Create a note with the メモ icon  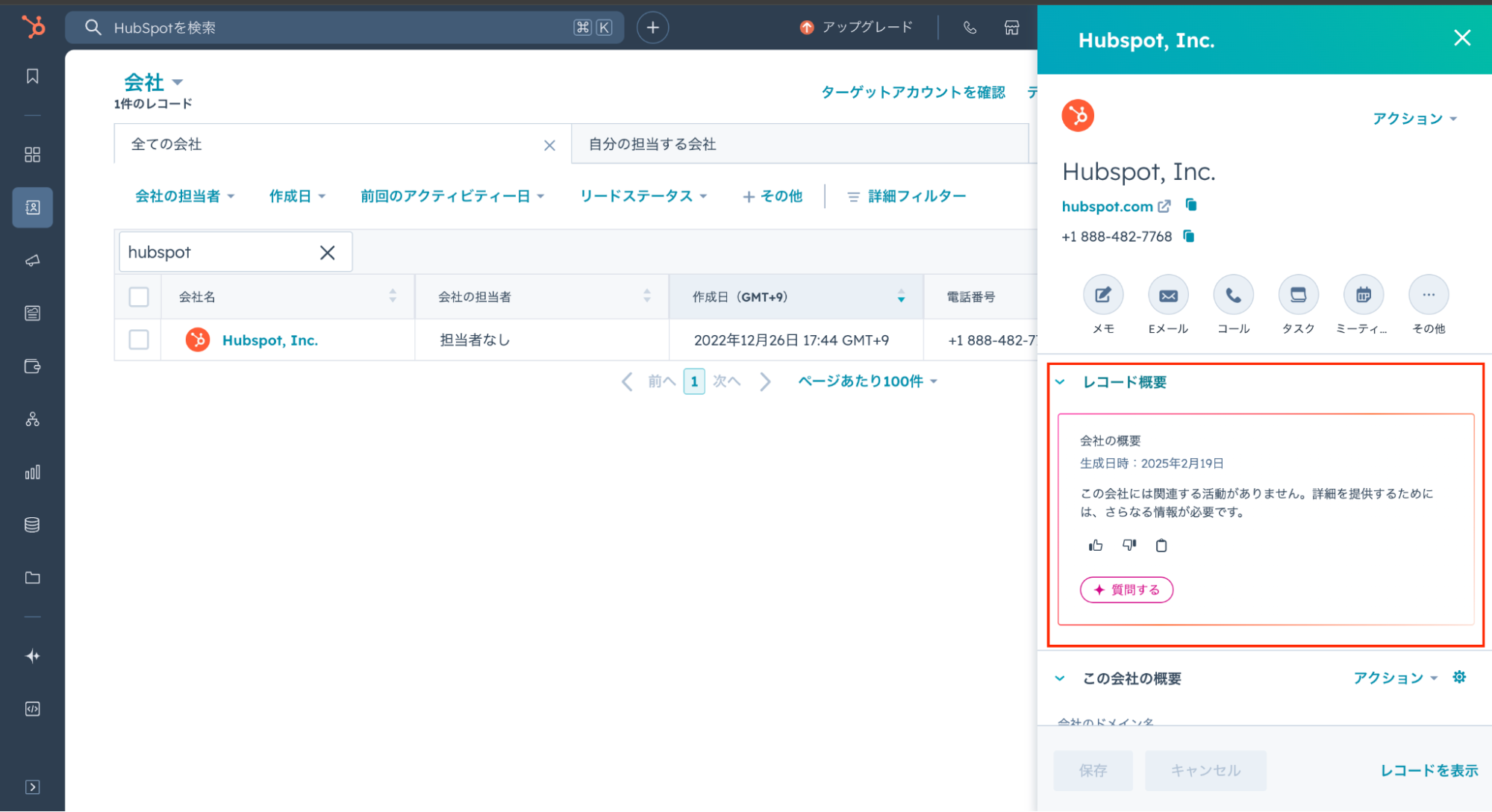click(x=1103, y=295)
